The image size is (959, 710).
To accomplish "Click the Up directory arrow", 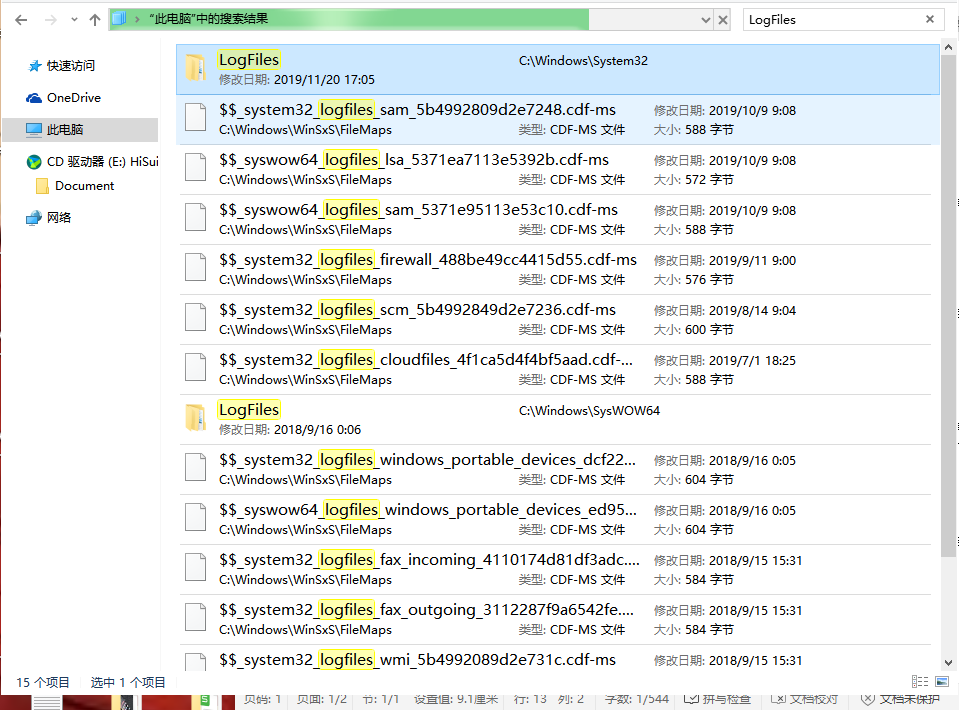I will [x=95, y=19].
